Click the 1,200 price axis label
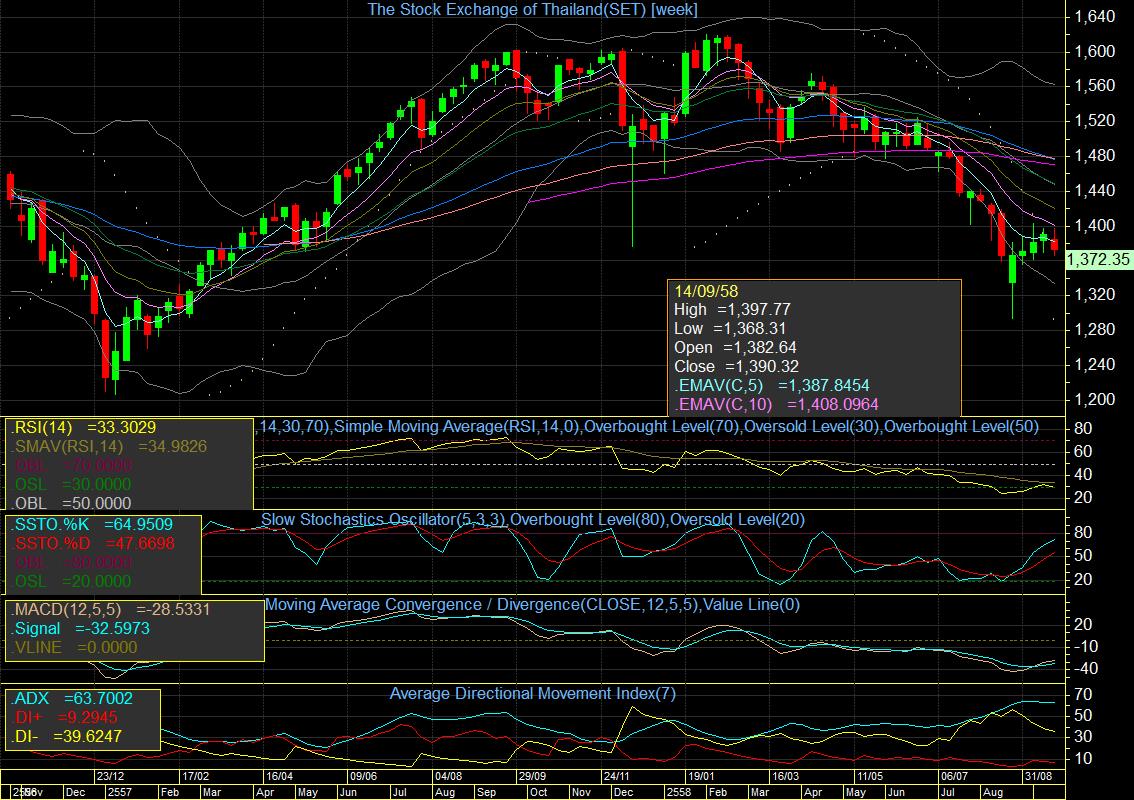This screenshot has width=1134, height=800. click(1095, 399)
